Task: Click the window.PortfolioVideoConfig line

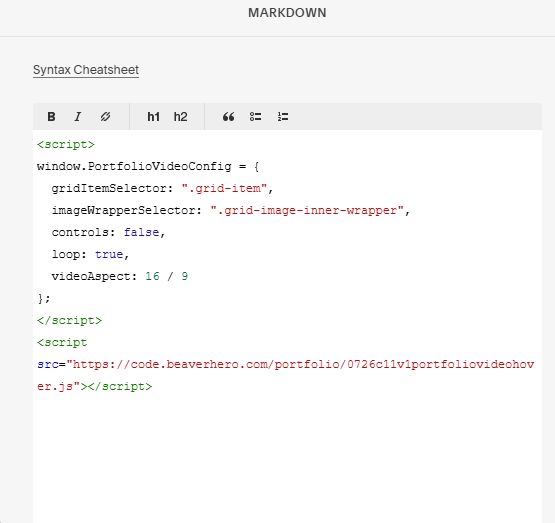Action: (148, 166)
